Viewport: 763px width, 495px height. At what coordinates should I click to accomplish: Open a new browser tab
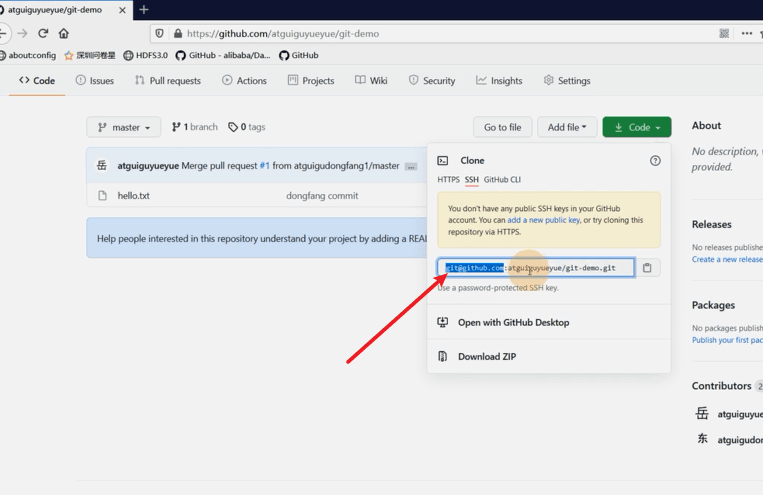144,10
